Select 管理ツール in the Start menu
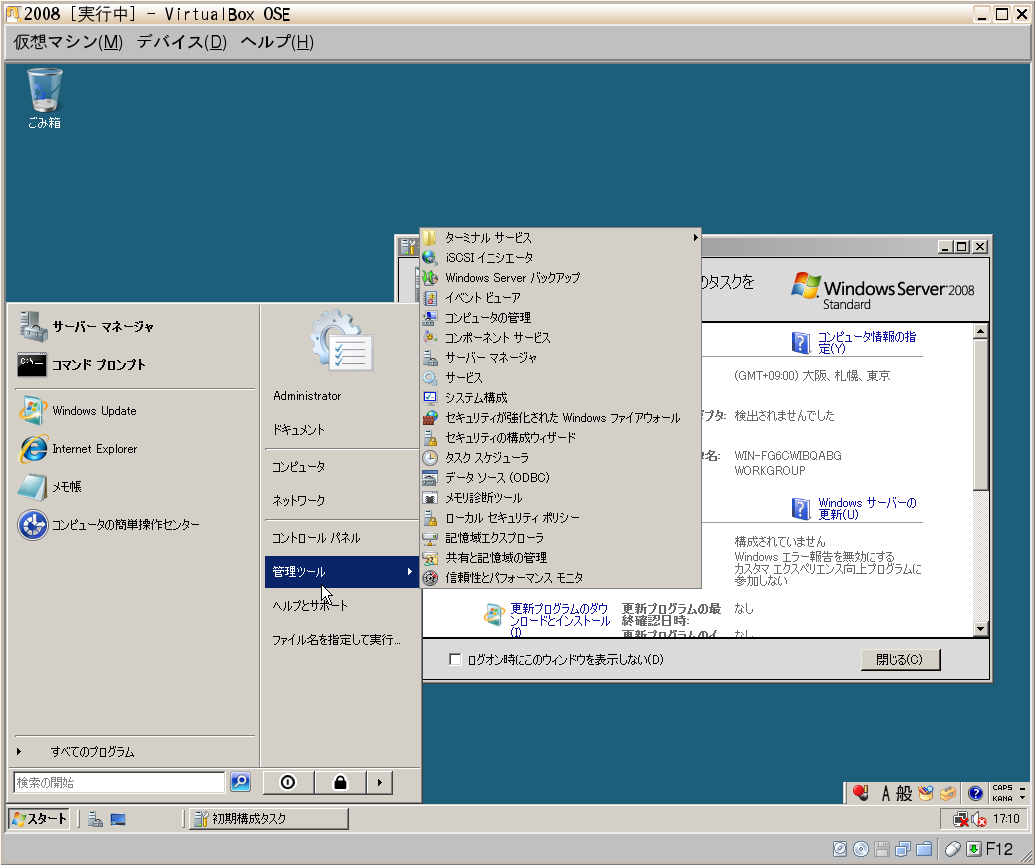 (x=342, y=572)
